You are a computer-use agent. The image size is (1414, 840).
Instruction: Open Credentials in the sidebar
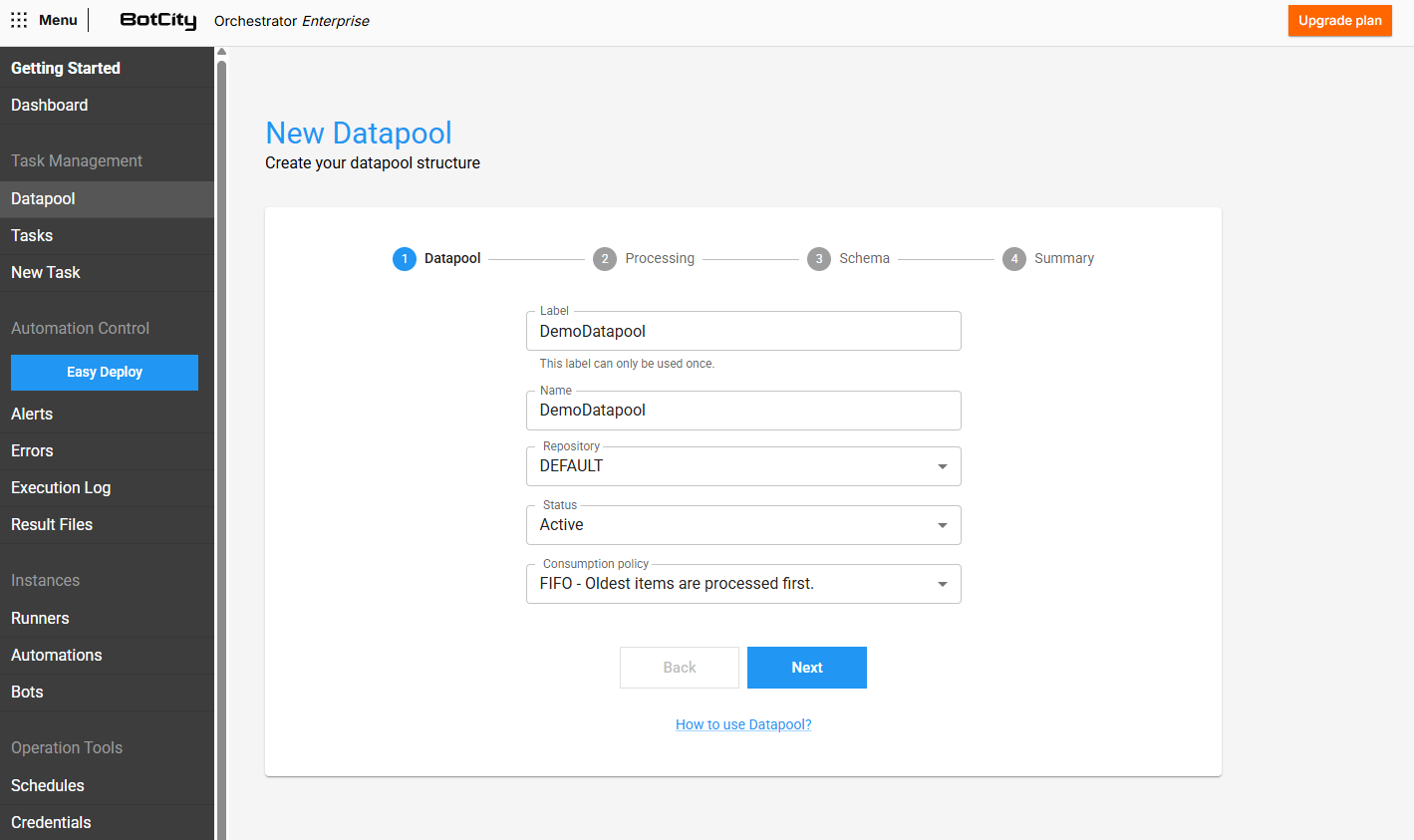coord(51,822)
